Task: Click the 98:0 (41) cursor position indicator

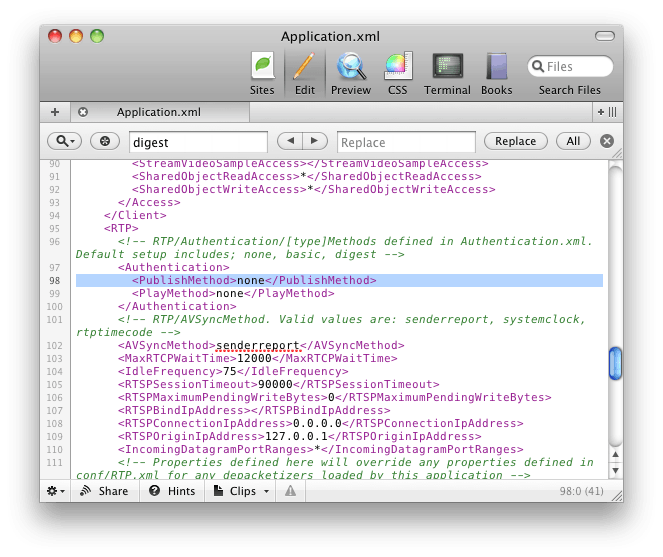Action: click(581, 491)
